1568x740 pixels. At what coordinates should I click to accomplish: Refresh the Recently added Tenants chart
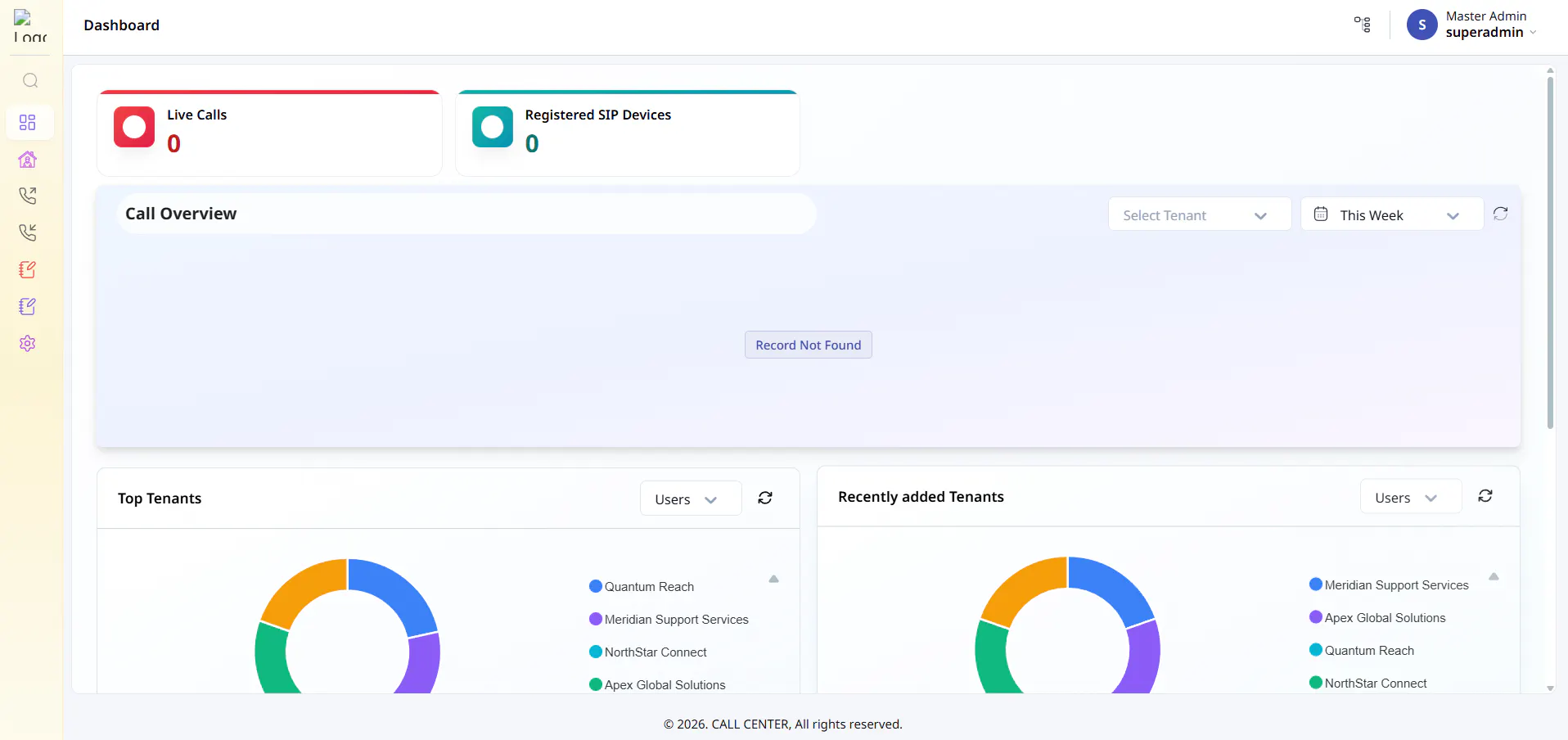(1485, 496)
